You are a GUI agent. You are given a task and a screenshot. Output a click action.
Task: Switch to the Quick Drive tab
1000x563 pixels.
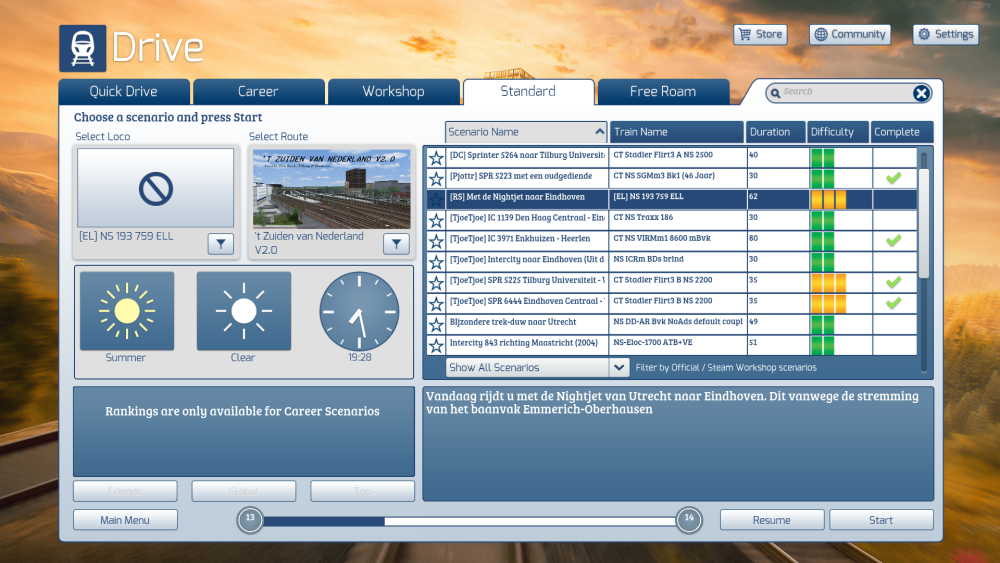tap(123, 92)
